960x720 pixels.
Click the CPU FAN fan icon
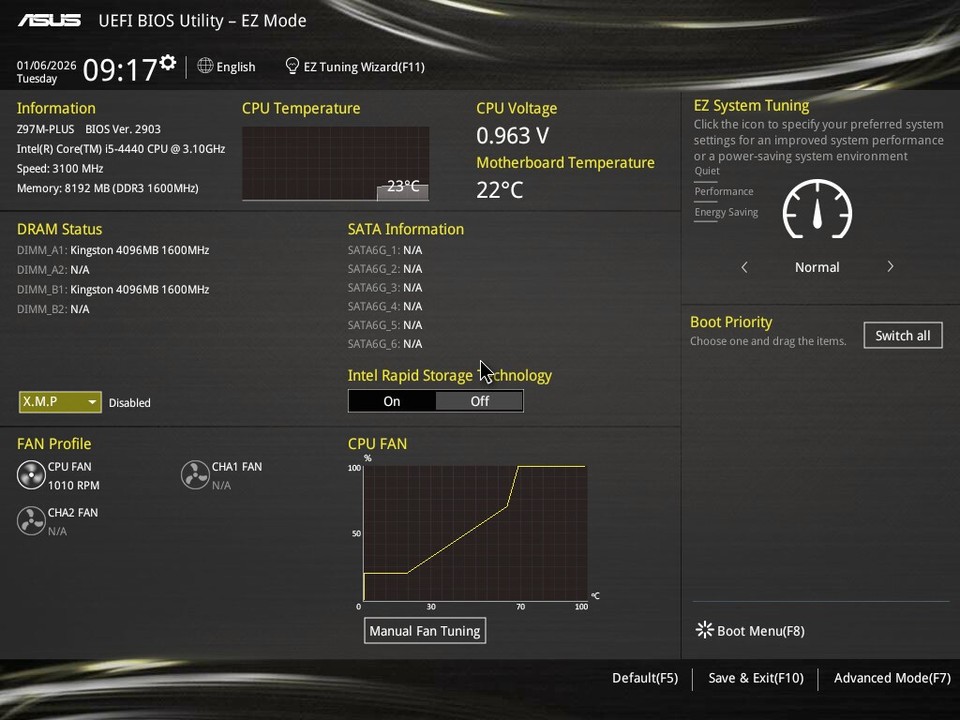(x=31, y=475)
